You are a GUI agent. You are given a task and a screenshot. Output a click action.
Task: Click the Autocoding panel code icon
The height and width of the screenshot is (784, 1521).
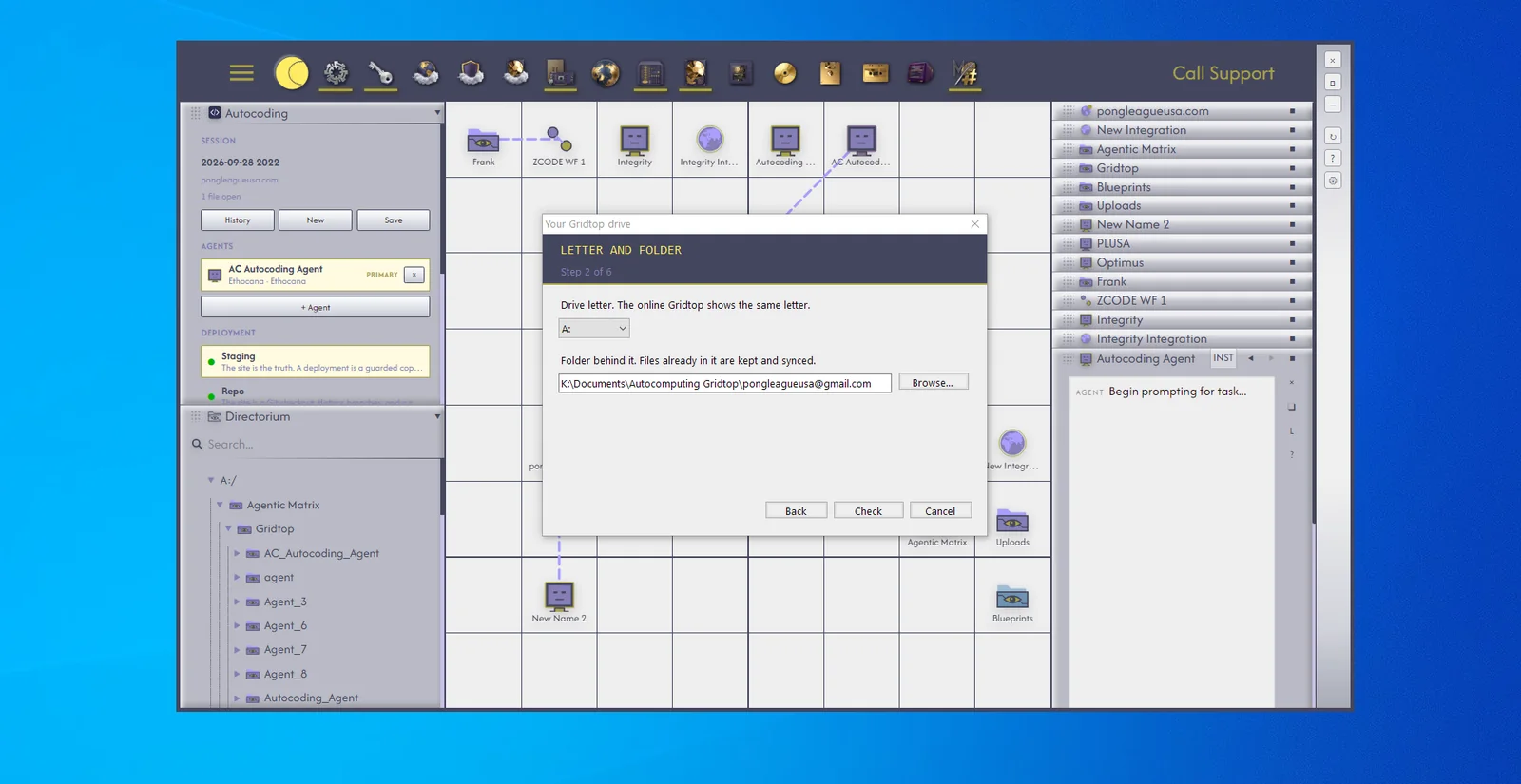215,113
